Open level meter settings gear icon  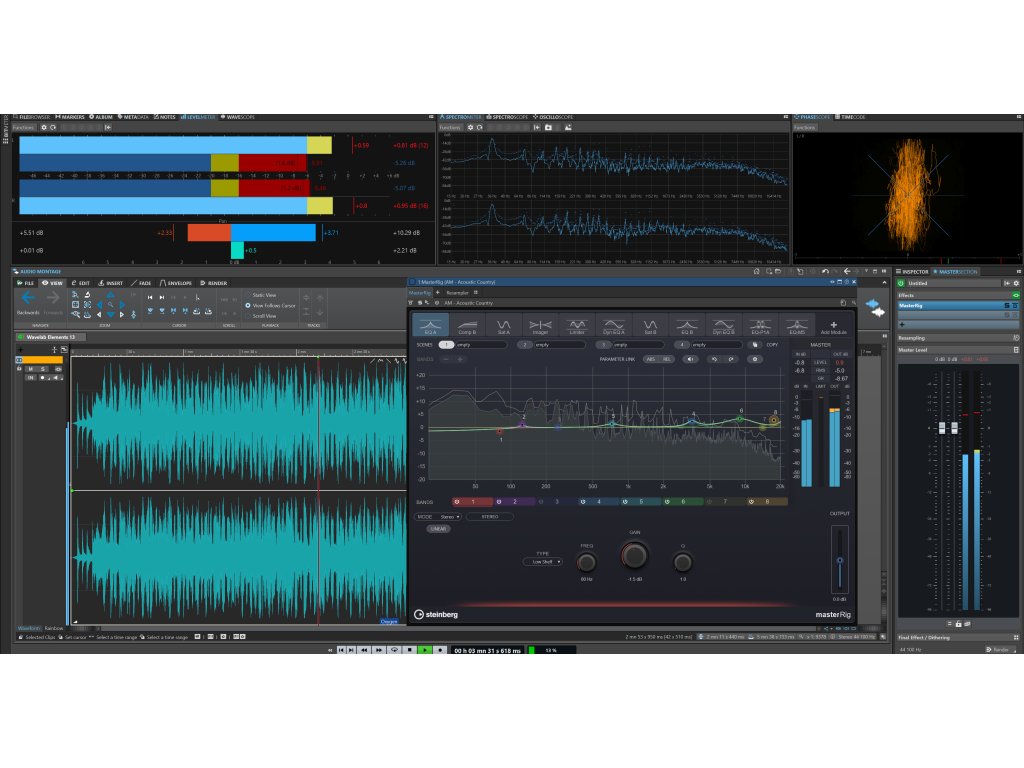coord(44,127)
